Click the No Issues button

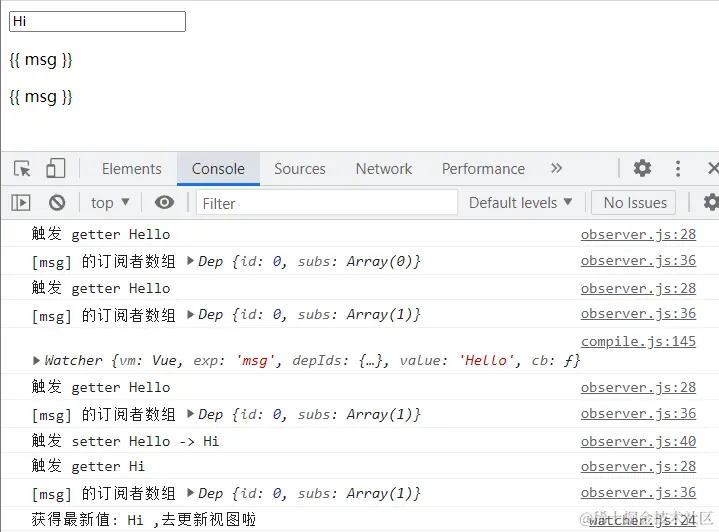coord(635,203)
